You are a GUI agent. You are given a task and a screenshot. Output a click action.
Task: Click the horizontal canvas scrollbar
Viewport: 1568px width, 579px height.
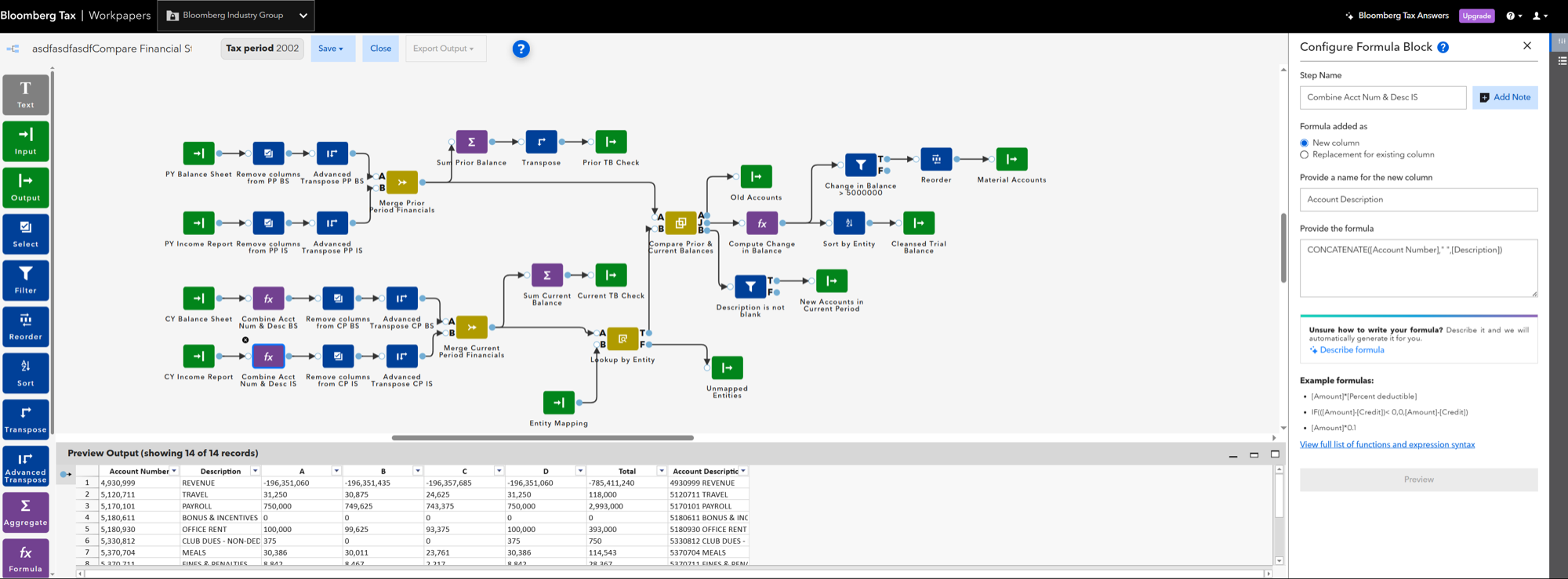543,438
